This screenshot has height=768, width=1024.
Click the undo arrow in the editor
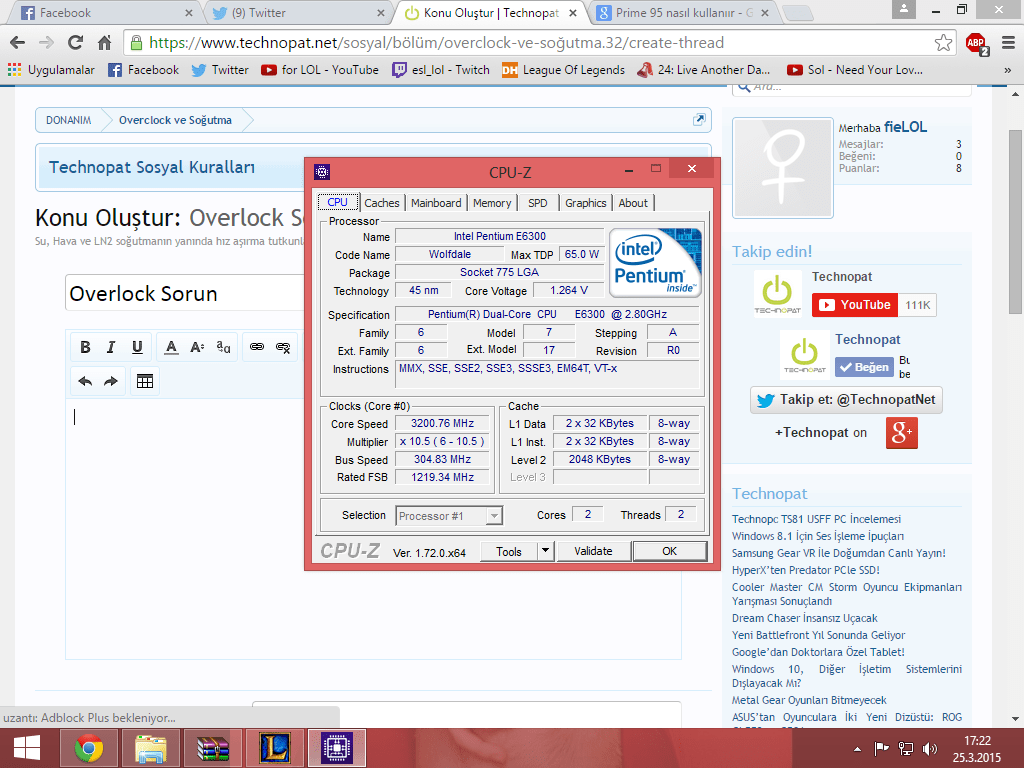[86, 380]
